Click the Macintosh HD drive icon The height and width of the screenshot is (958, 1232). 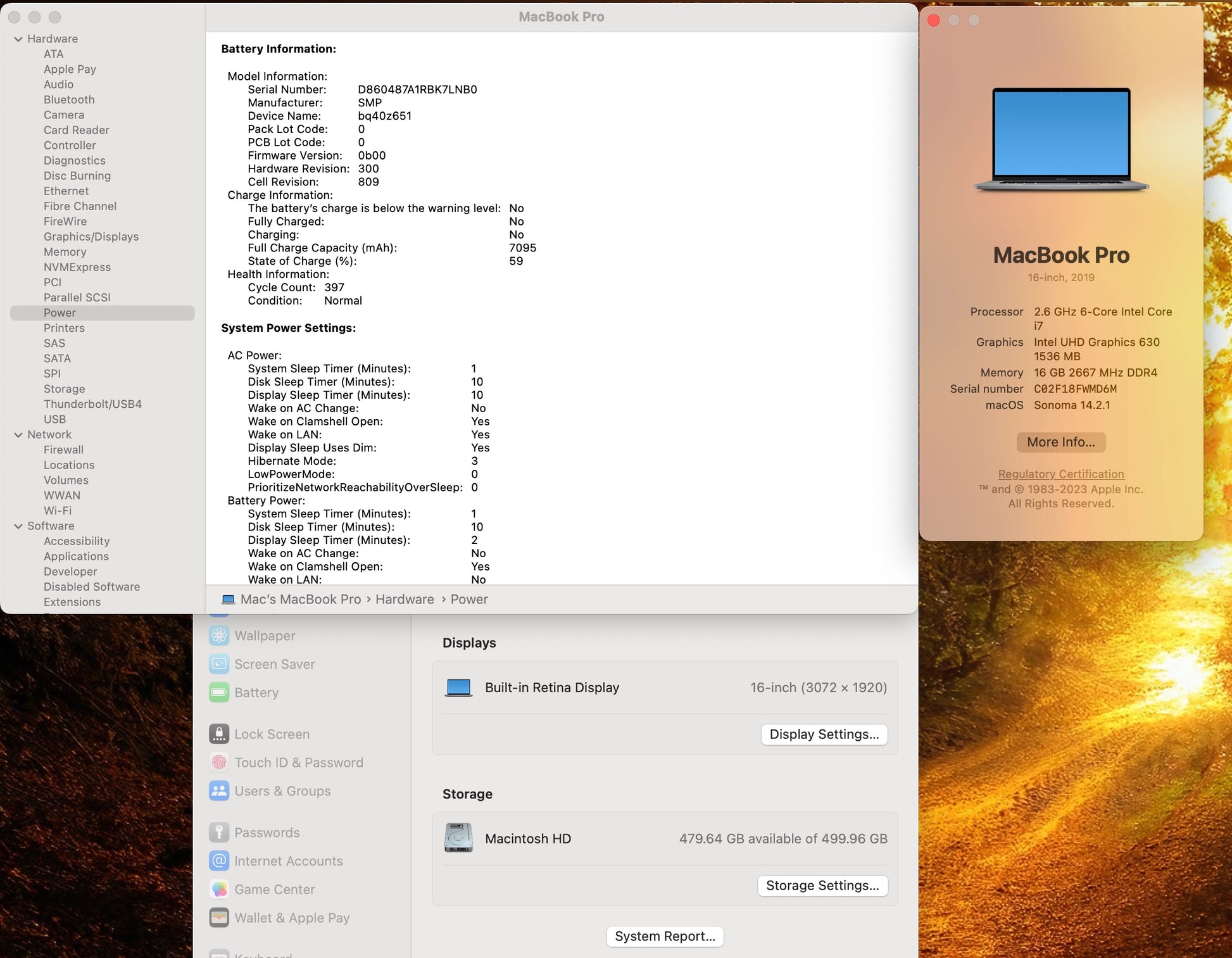(x=458, y=838)
